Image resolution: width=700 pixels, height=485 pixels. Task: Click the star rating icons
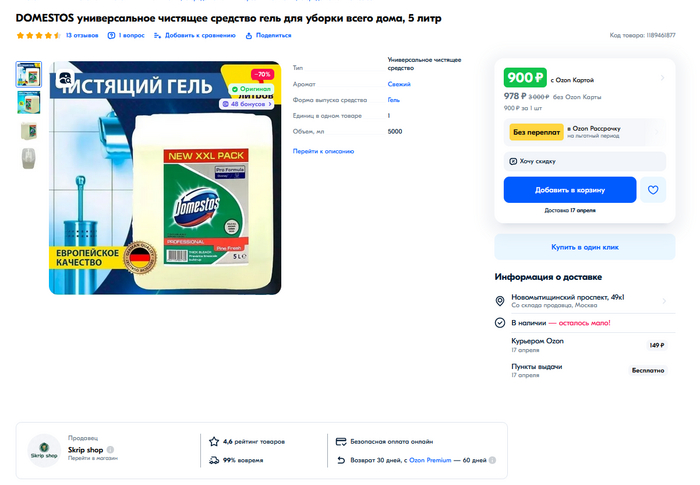[x=38, y=35]
